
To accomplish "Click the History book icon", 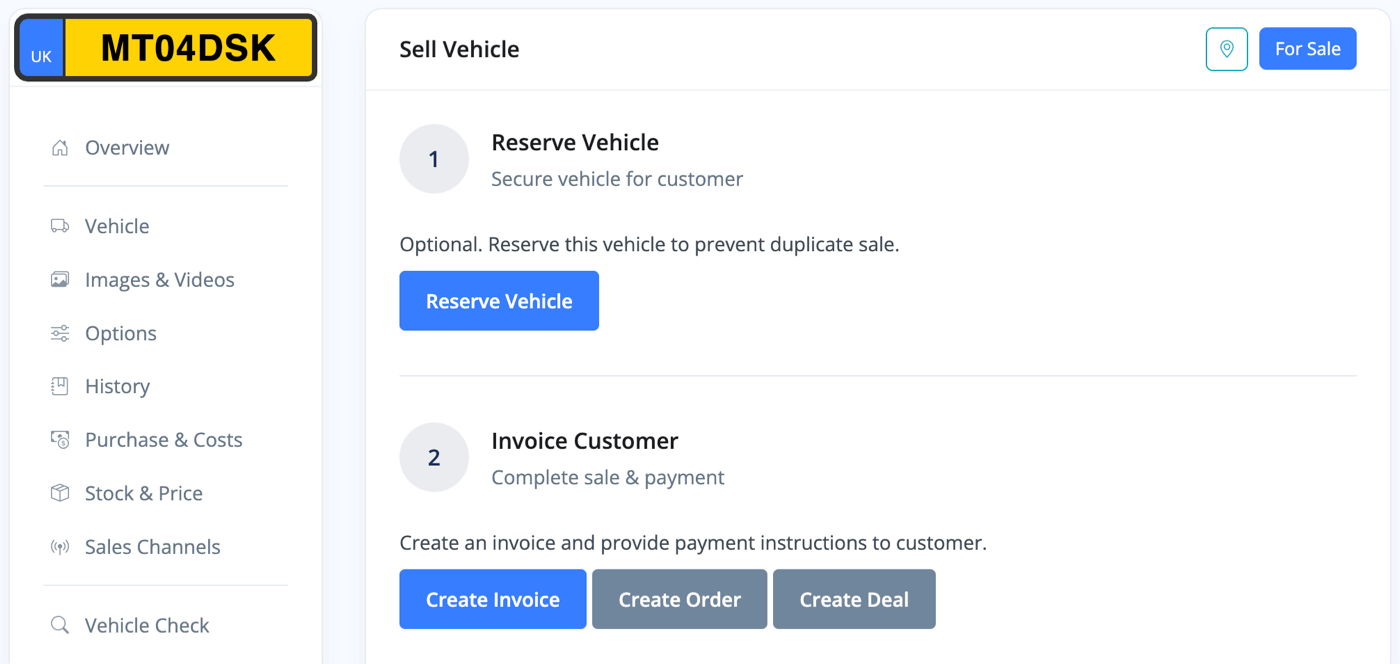I will point(60,386).
